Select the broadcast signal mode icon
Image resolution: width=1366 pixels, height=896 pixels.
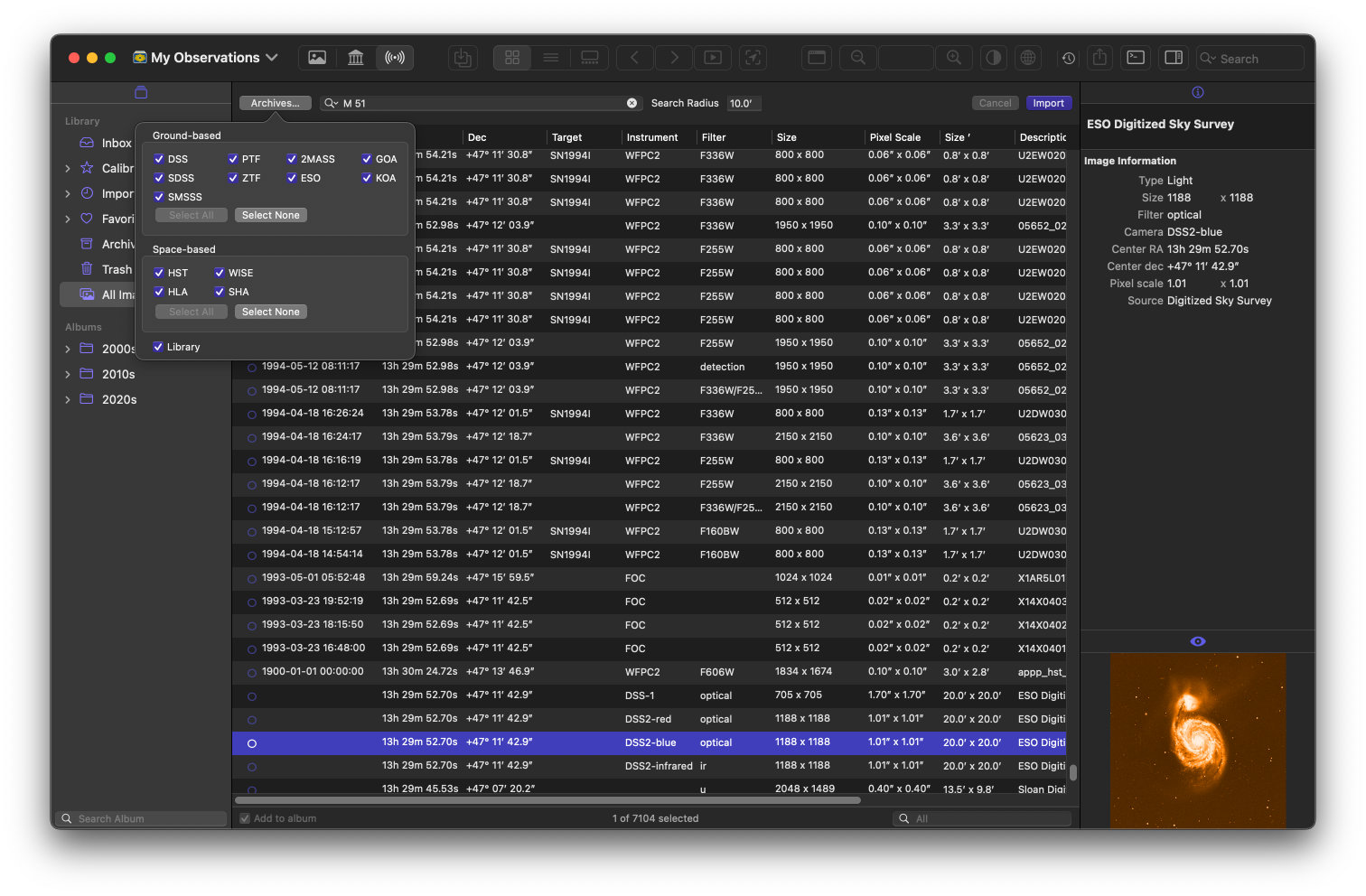pos(395,58)
